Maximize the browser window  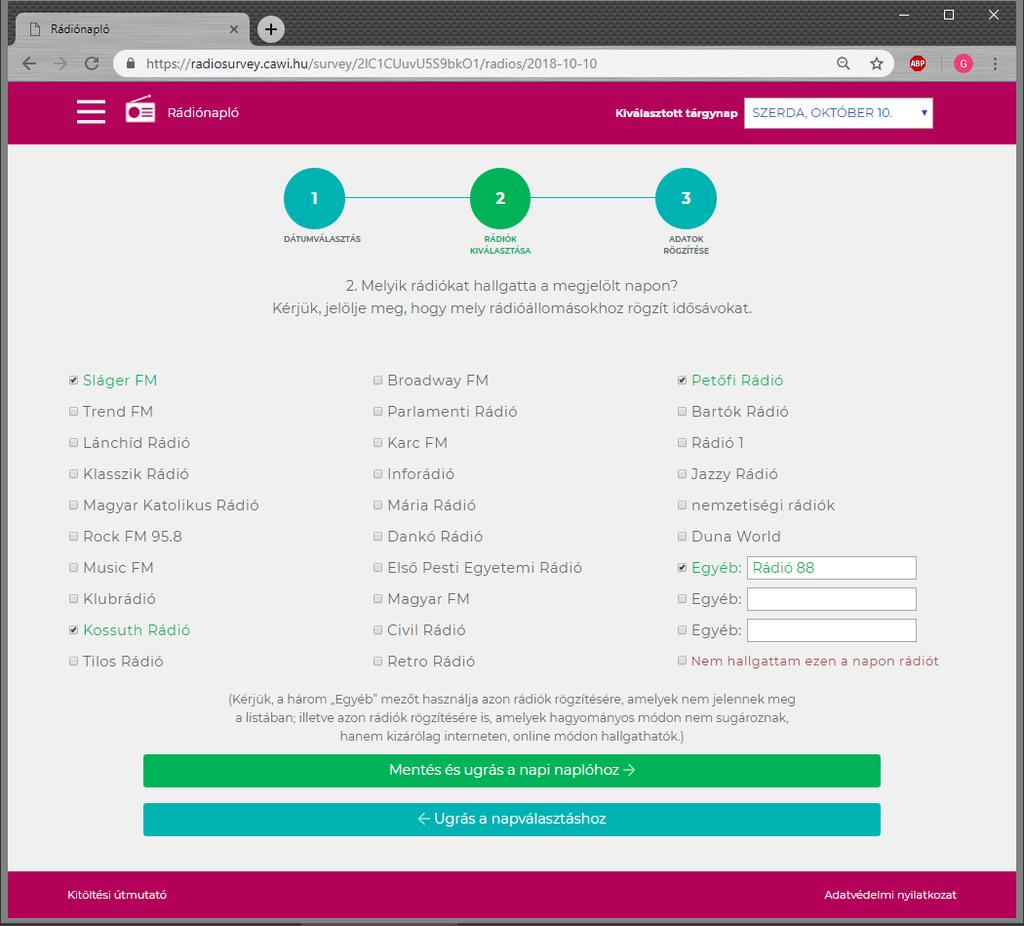pyautogui.click(x=949, y=14)
